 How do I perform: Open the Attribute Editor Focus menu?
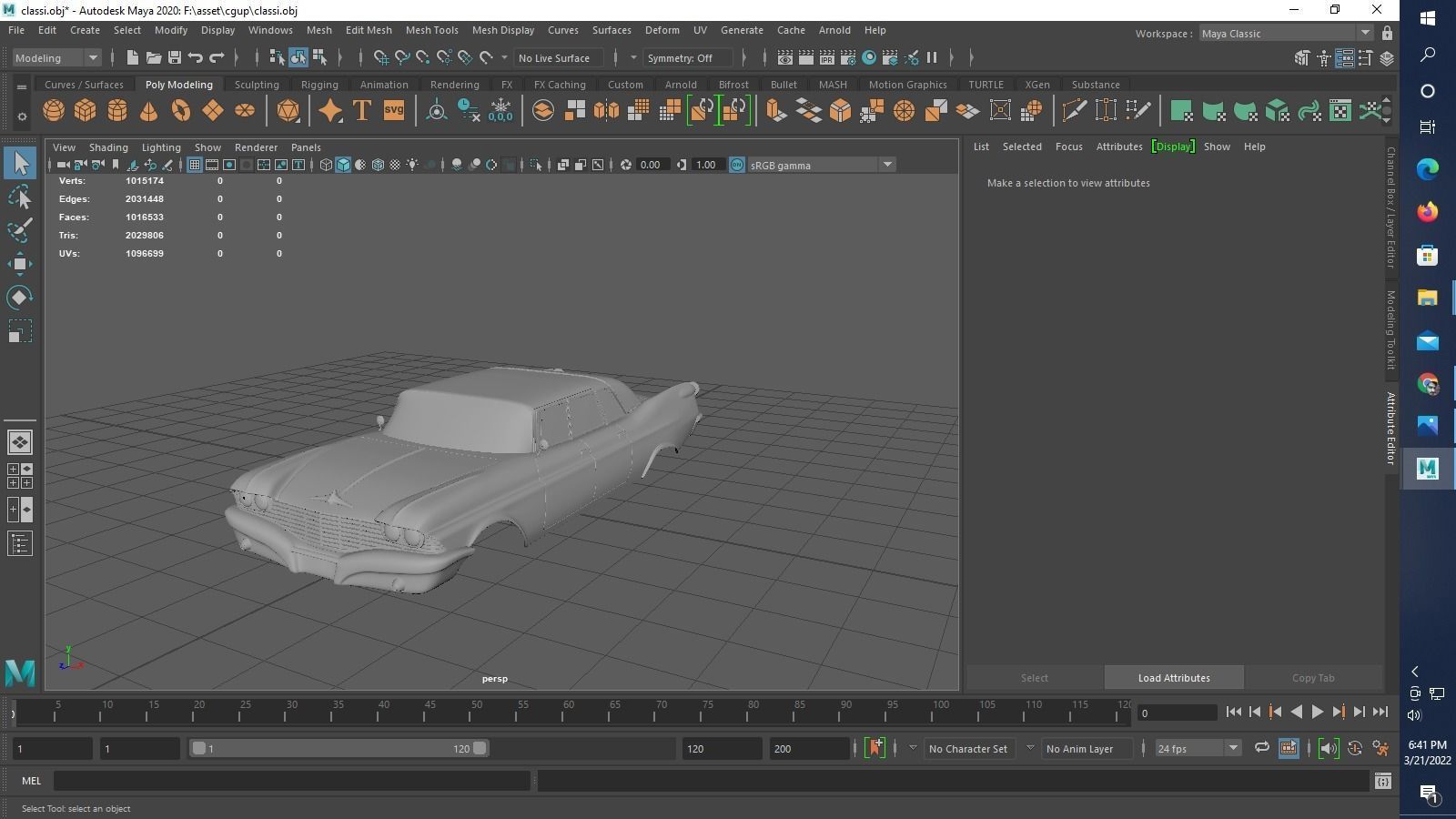pos(1068,147)
